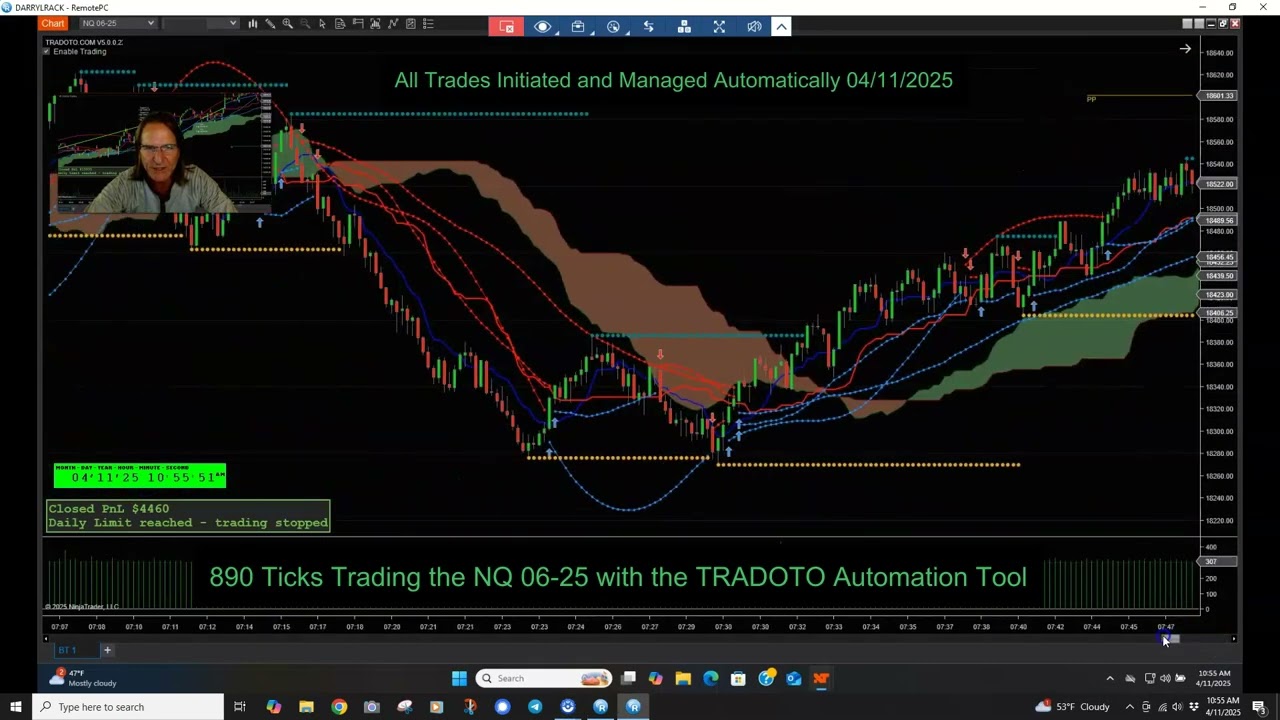
Task: Open local clock 10:55 AM 4/11/2025
Action: (x=1221, y=707)
